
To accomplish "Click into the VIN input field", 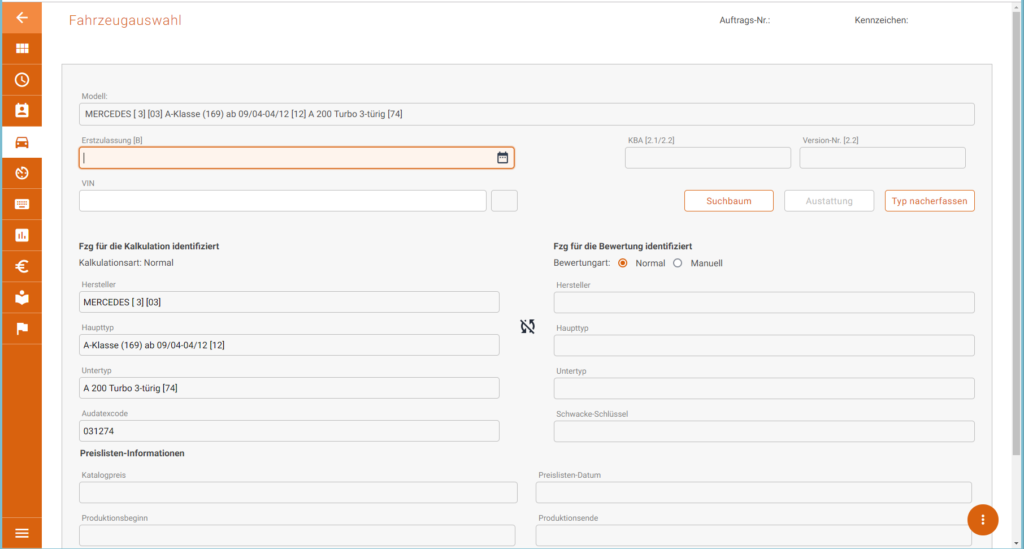I will click(283, 201).
